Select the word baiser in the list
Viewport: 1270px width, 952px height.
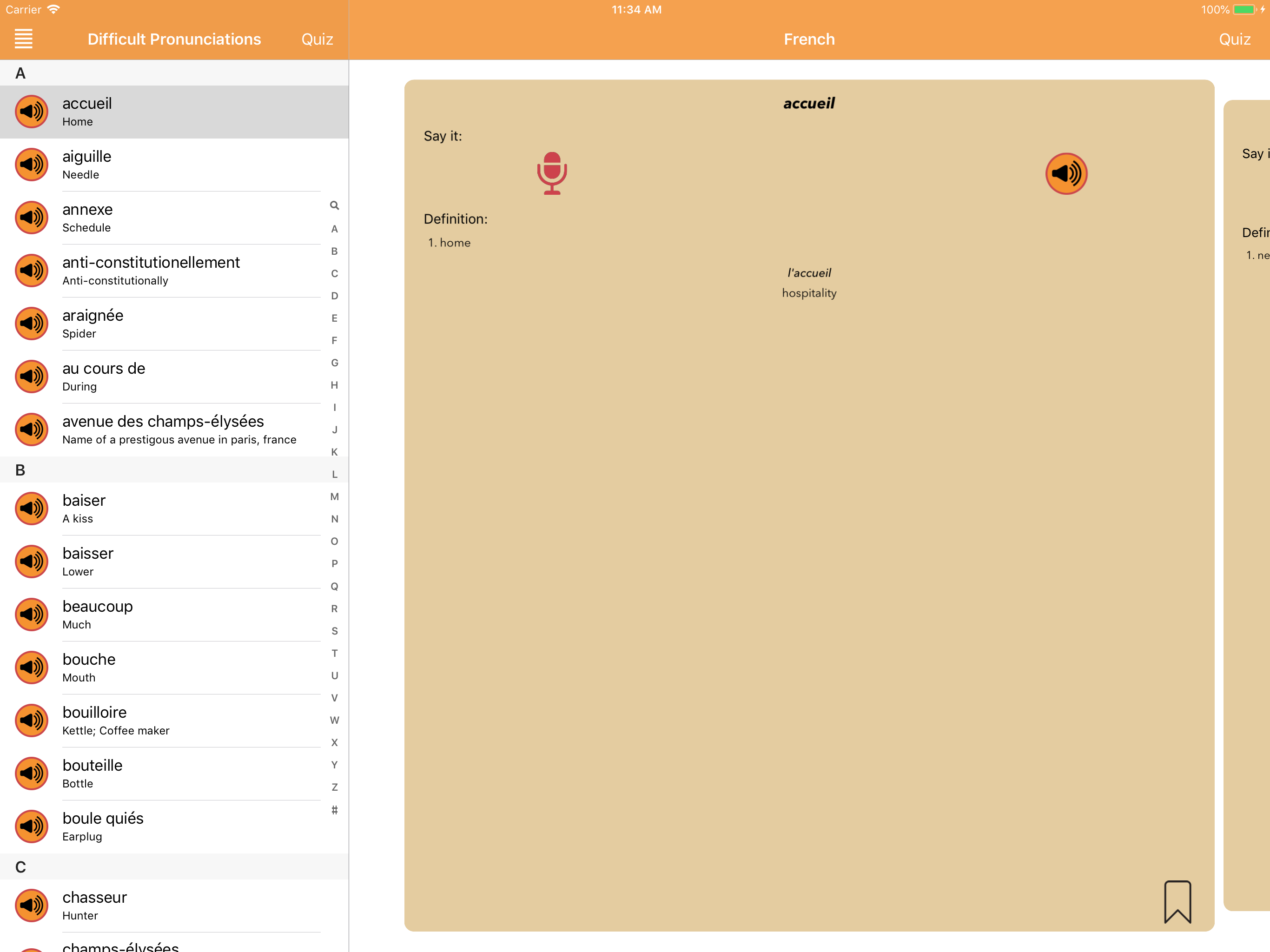(x=174, y=509)
